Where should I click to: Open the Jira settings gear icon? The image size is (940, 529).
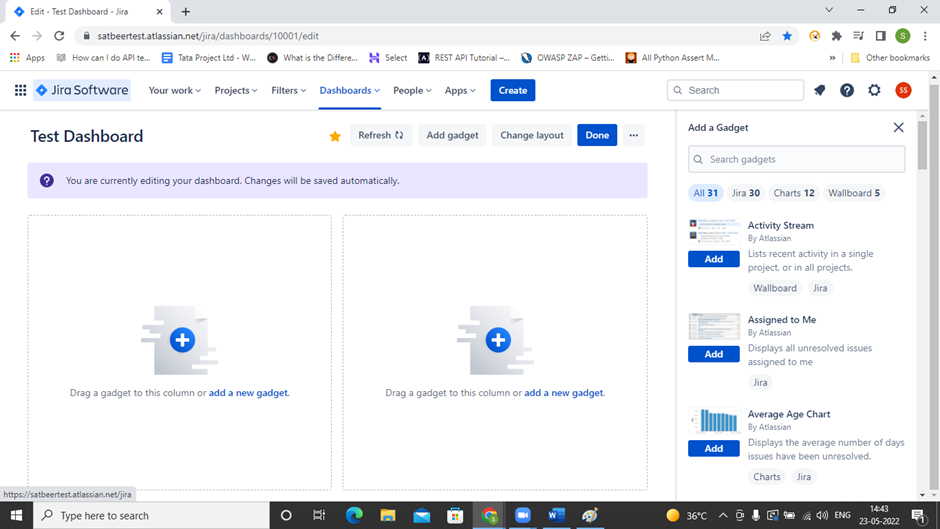(875, 90)
